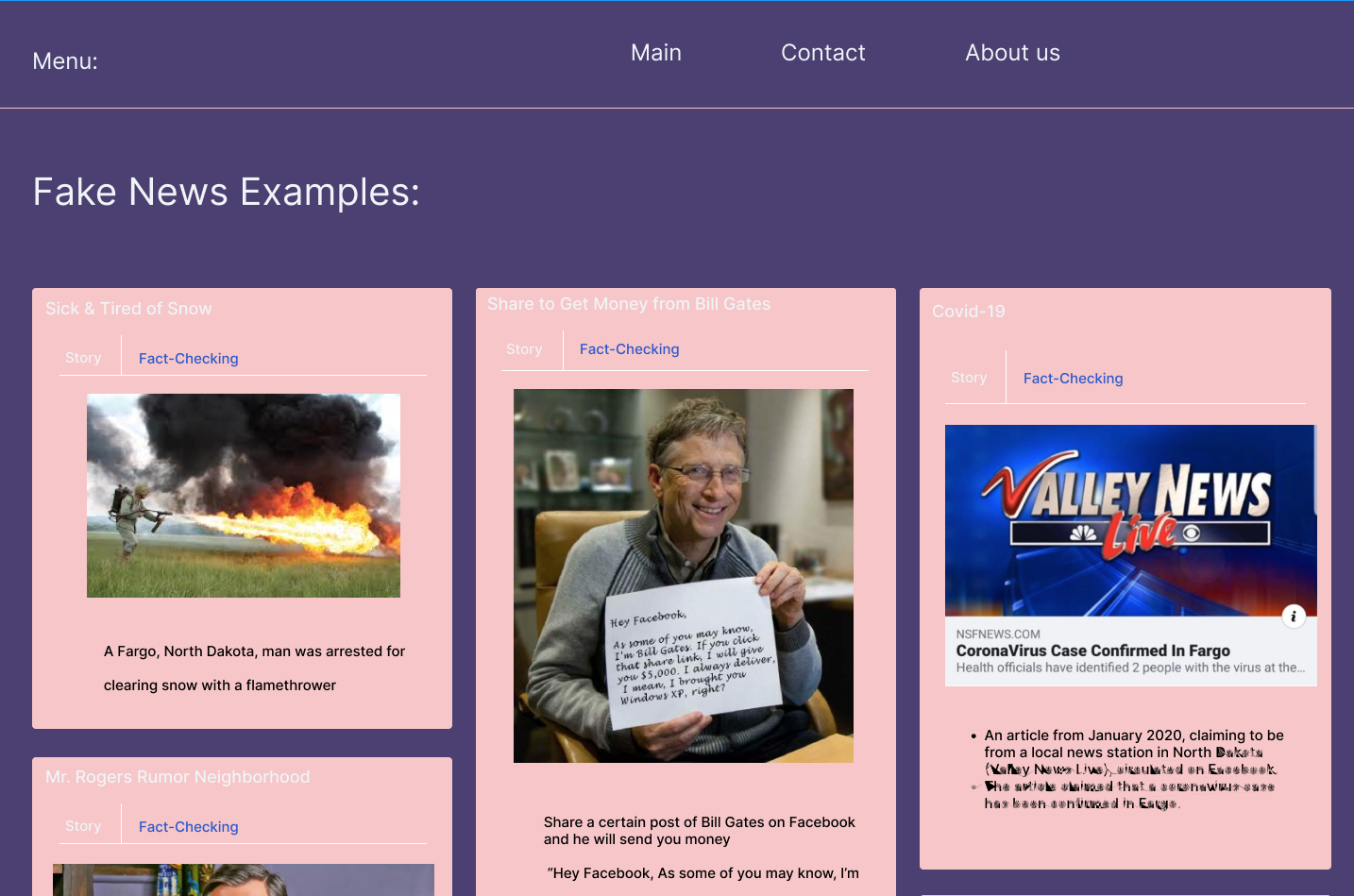Click the flamethrower photo thumbnail
The width and height of the screenshot is (1354, 896).
(x=244, y=496)
